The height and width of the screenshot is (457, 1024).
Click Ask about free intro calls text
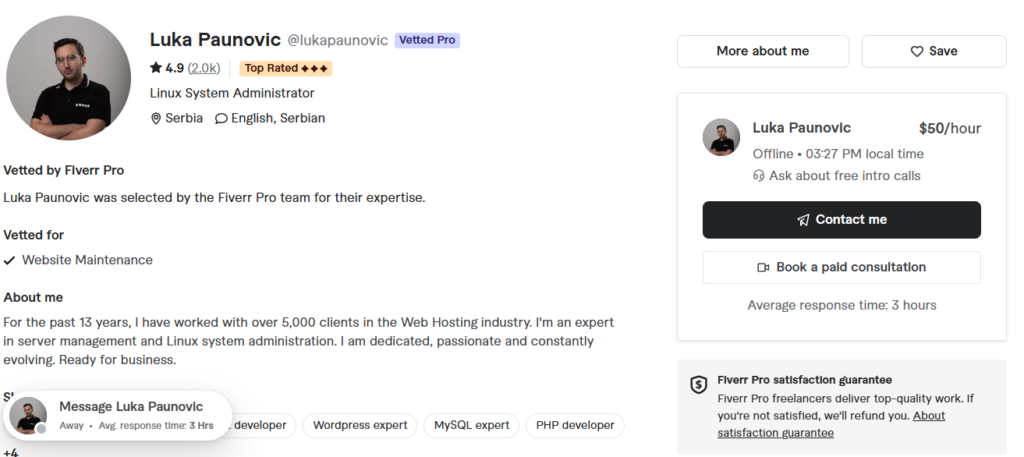pyautogui.click(x=844, y=176)
